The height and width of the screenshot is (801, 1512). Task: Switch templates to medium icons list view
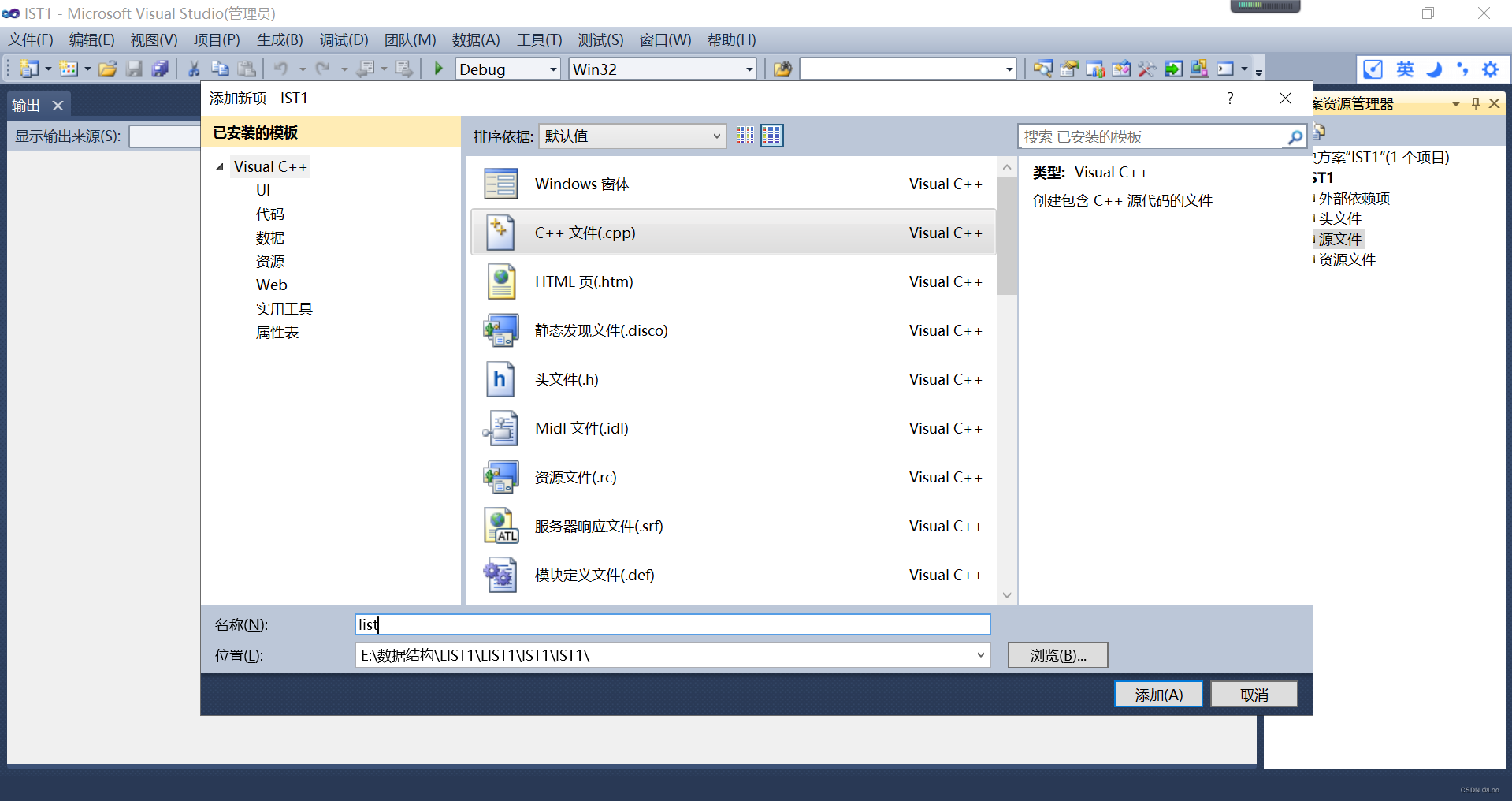coord(772,136)
